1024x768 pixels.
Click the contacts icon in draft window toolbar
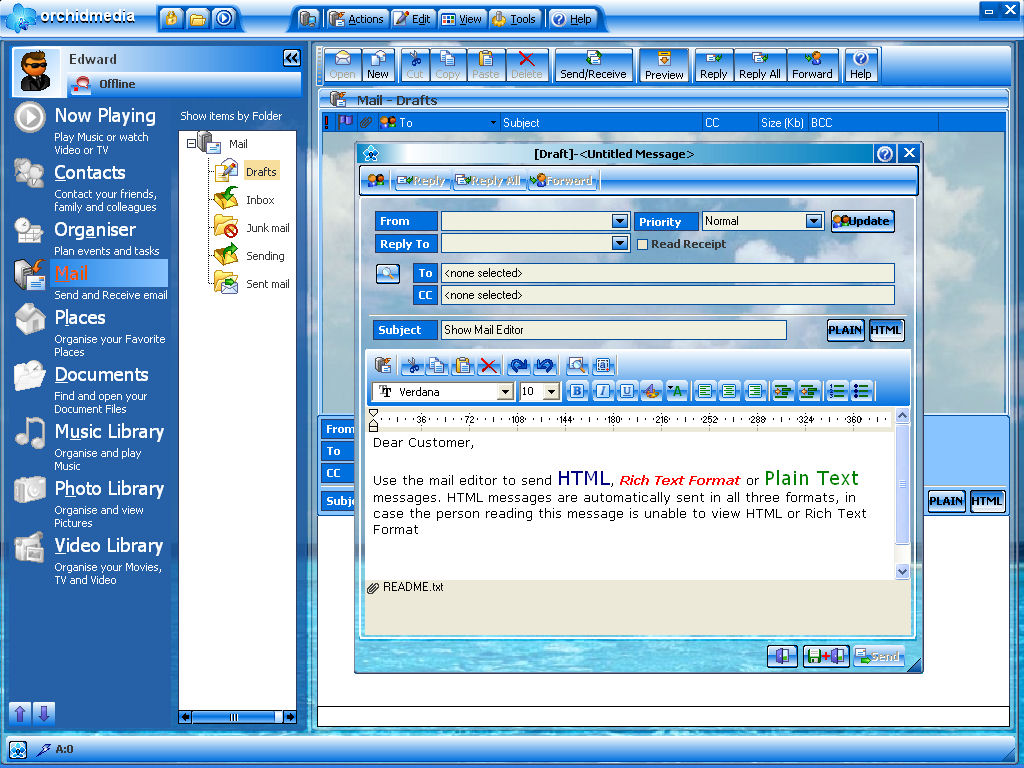coord(376,180)
